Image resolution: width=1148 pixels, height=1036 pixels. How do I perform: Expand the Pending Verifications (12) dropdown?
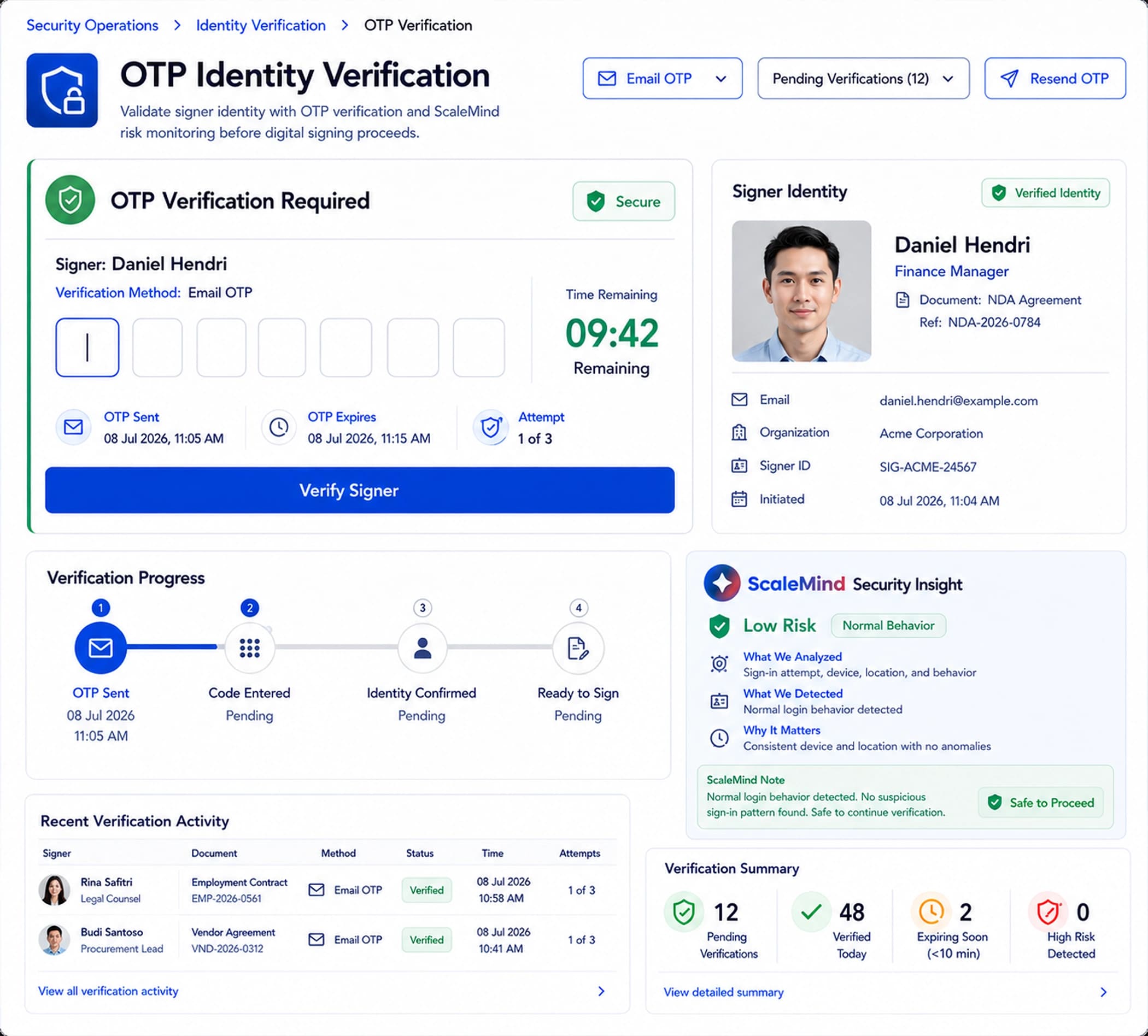(863, 78)
